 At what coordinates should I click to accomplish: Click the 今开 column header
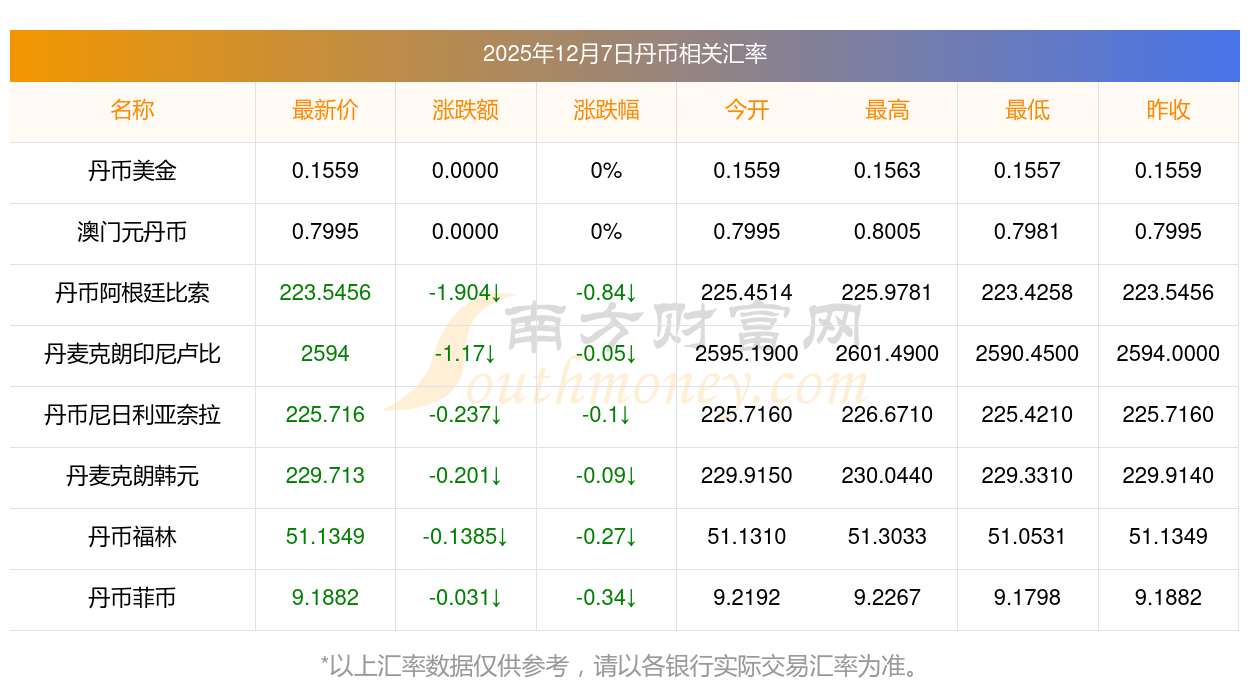coord(746,111)
